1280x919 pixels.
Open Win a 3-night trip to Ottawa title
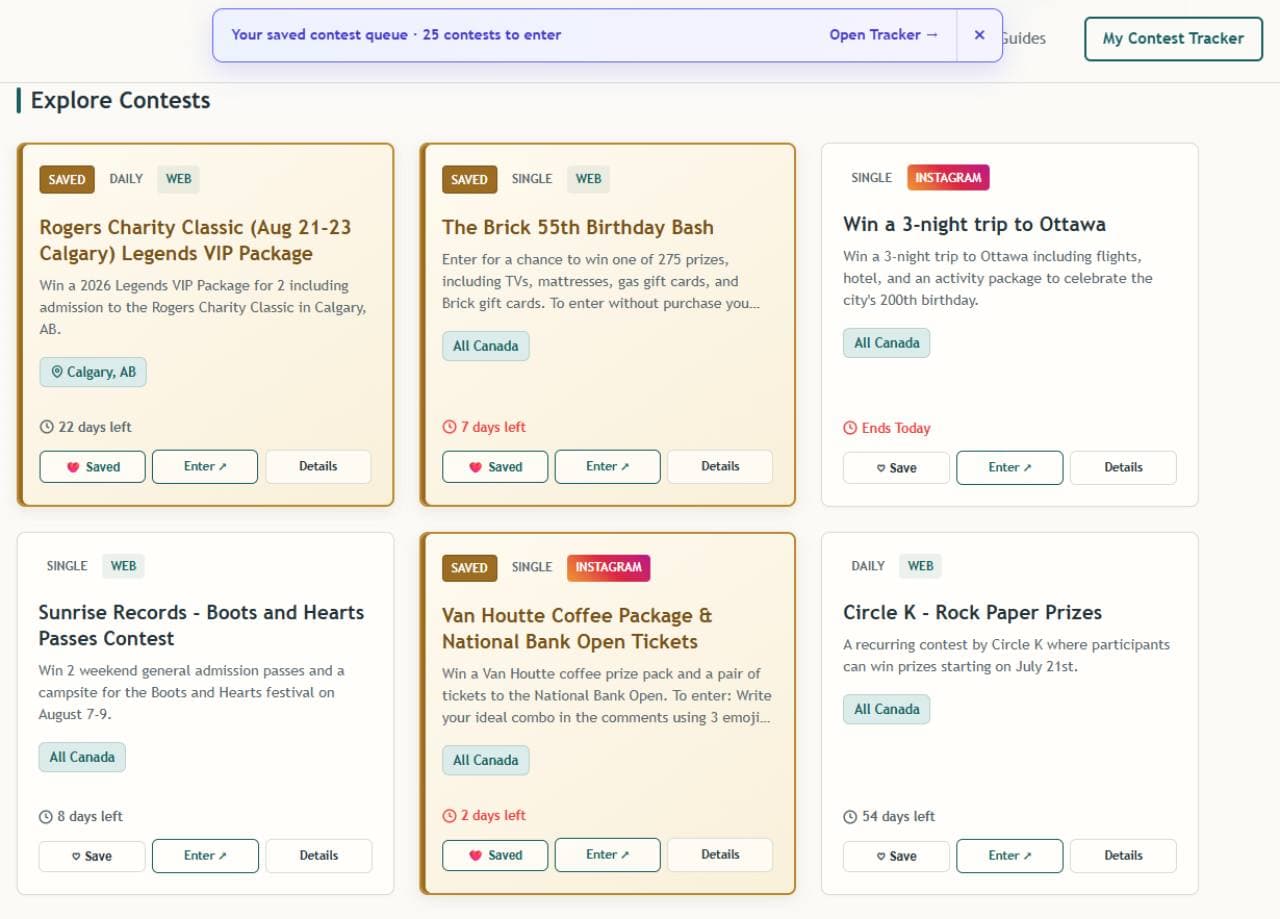click(974, 225)
